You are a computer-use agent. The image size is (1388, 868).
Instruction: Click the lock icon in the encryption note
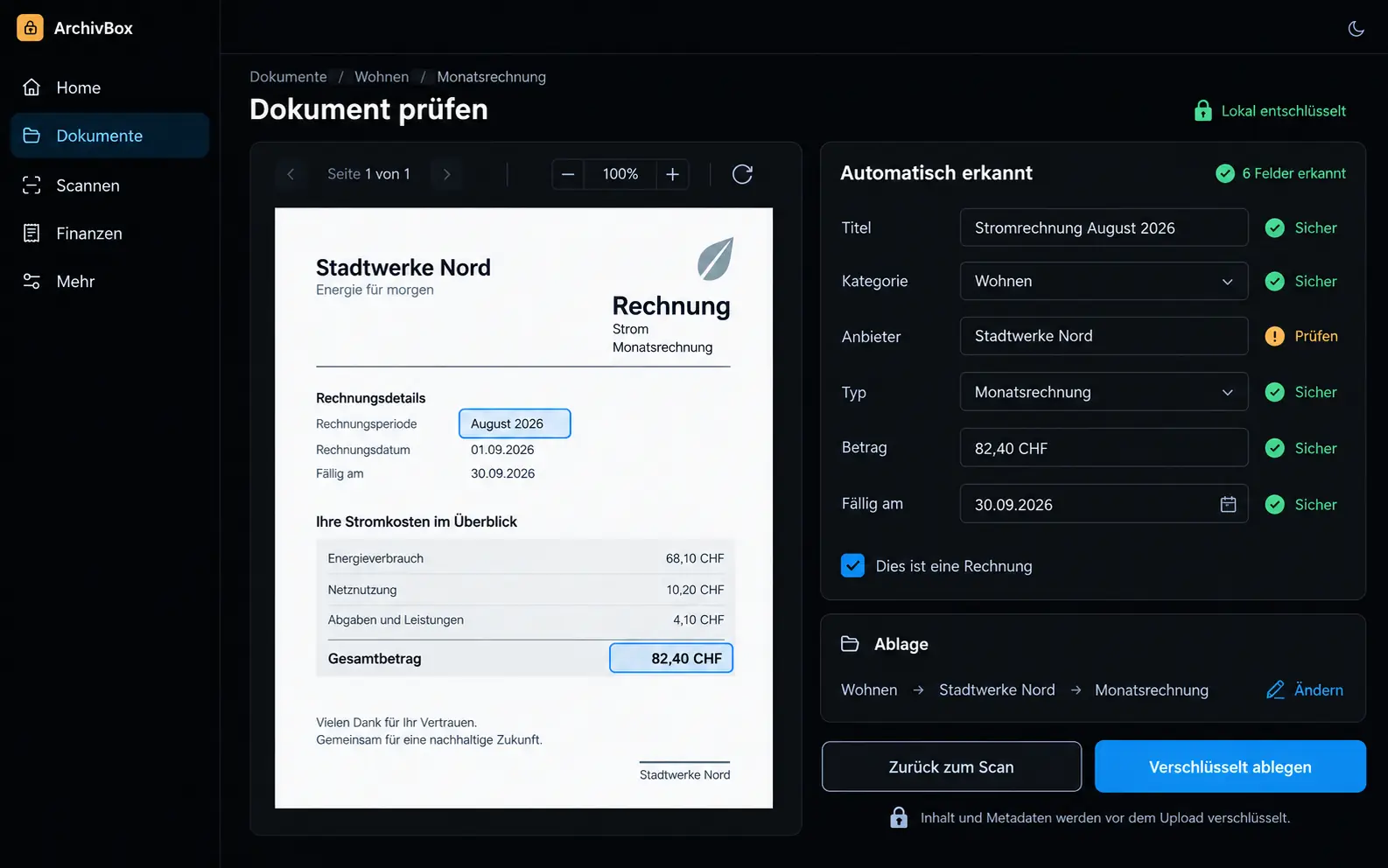click(x=899, y=817)
